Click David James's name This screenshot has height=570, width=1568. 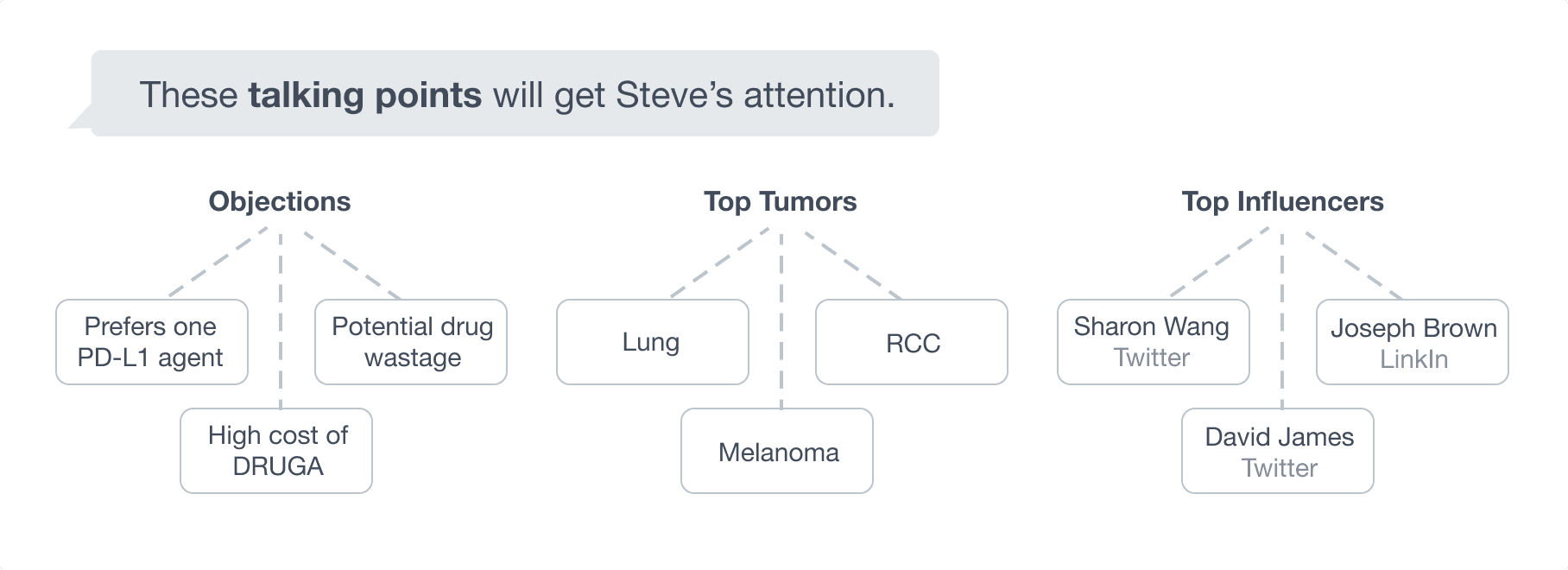point(1279,437)
